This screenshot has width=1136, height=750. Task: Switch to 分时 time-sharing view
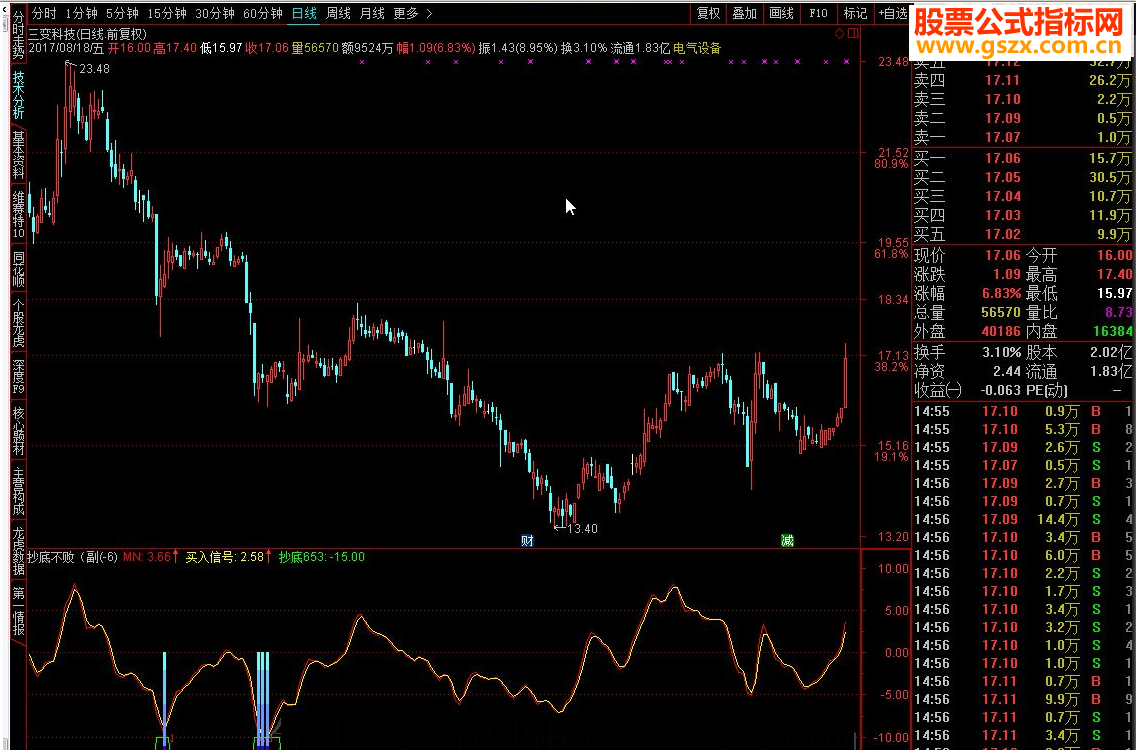pos(43,13)
